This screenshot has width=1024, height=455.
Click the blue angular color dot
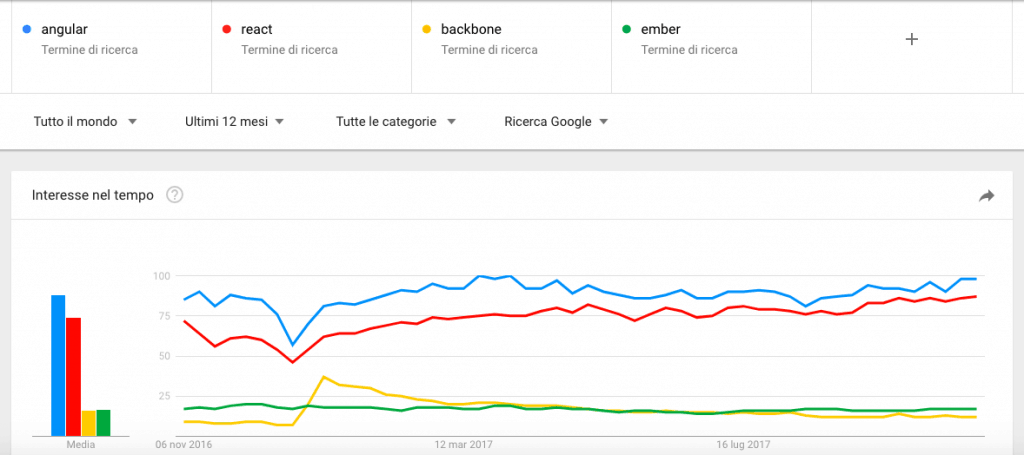(x=26, y=30)
